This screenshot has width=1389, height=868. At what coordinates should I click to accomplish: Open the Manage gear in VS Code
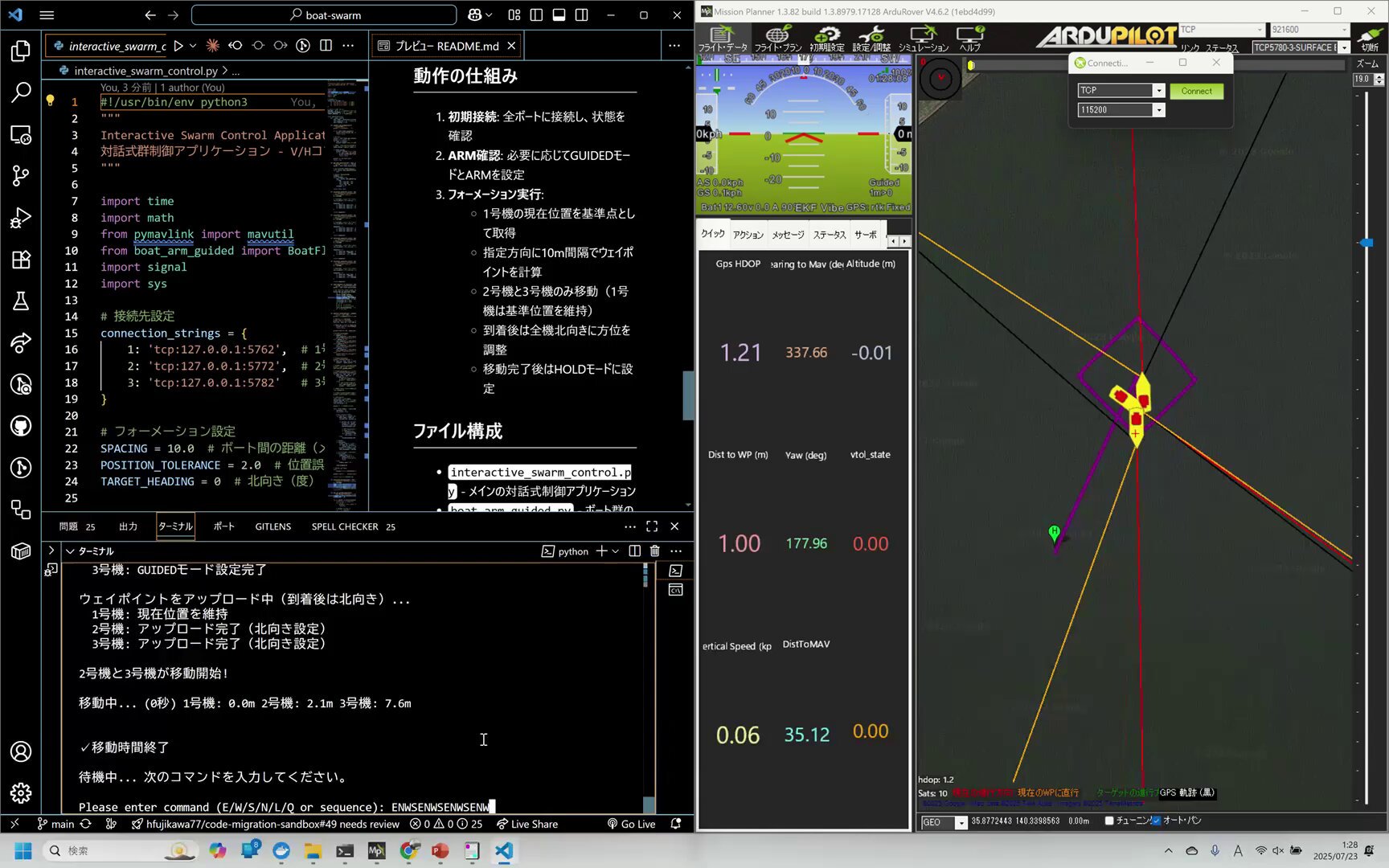tap(21, 793)
